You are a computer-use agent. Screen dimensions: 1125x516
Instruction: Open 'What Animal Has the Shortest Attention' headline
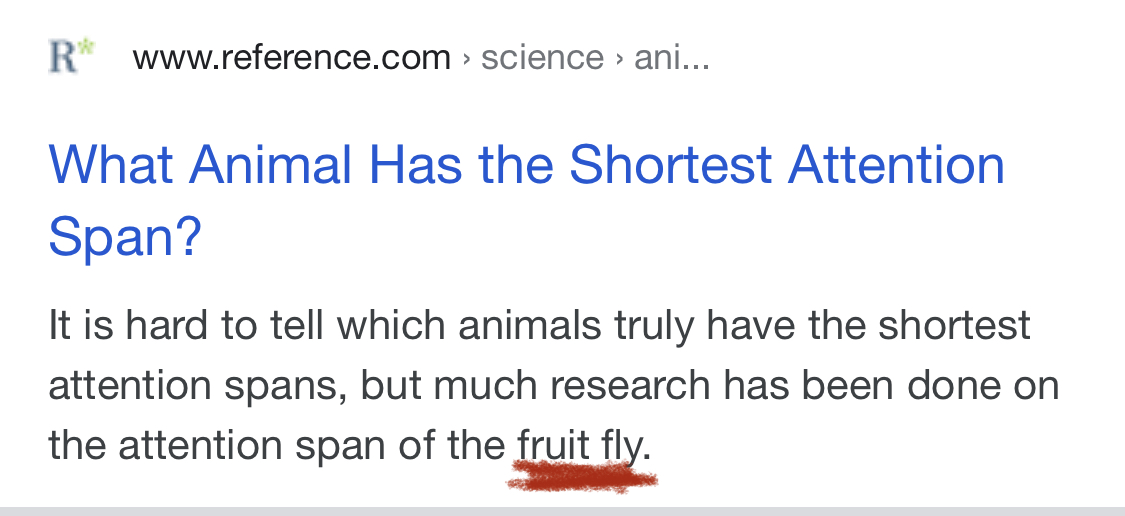[527, 165]
